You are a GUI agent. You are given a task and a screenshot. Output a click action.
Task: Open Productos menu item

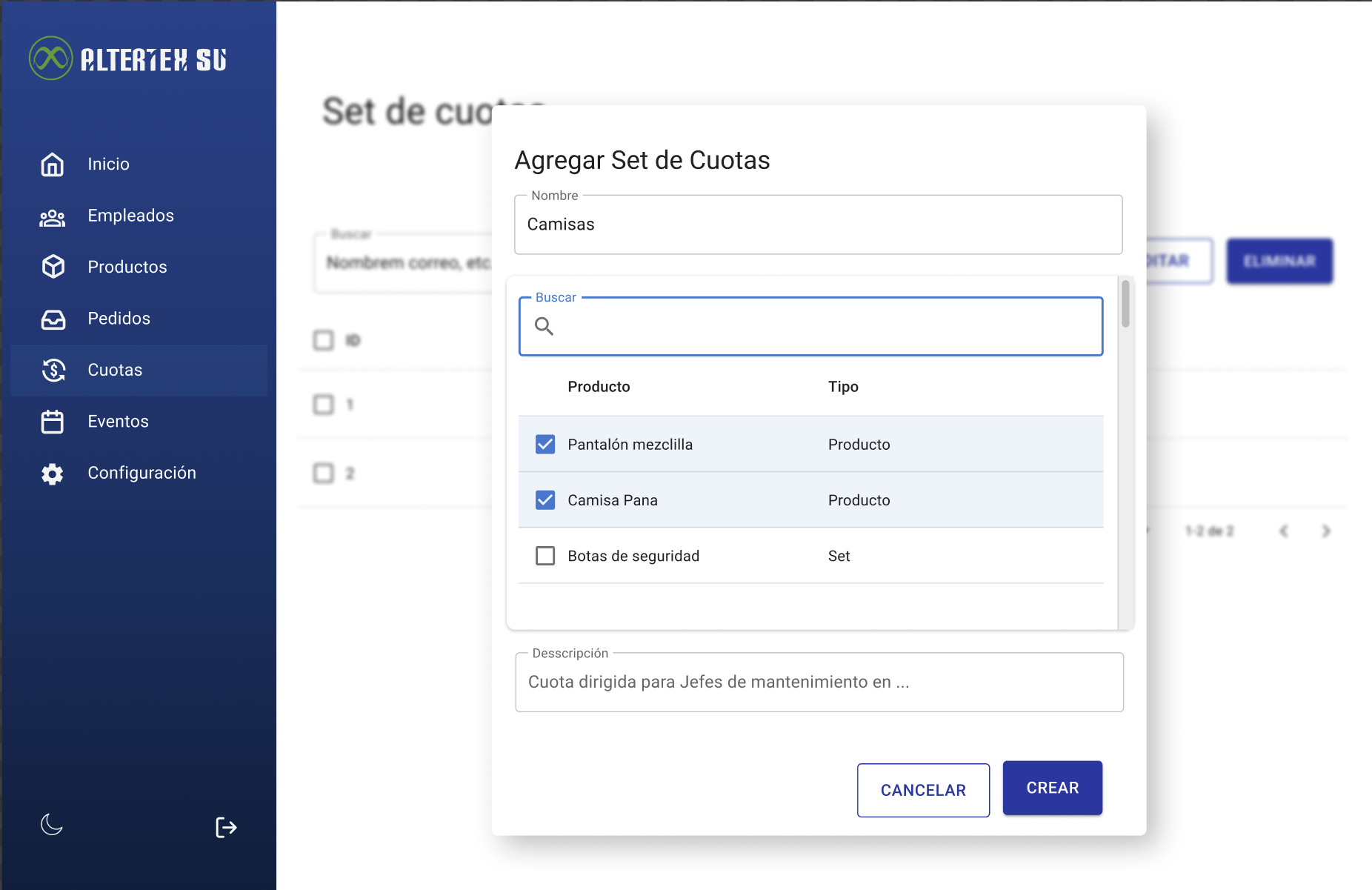[139, 267]
